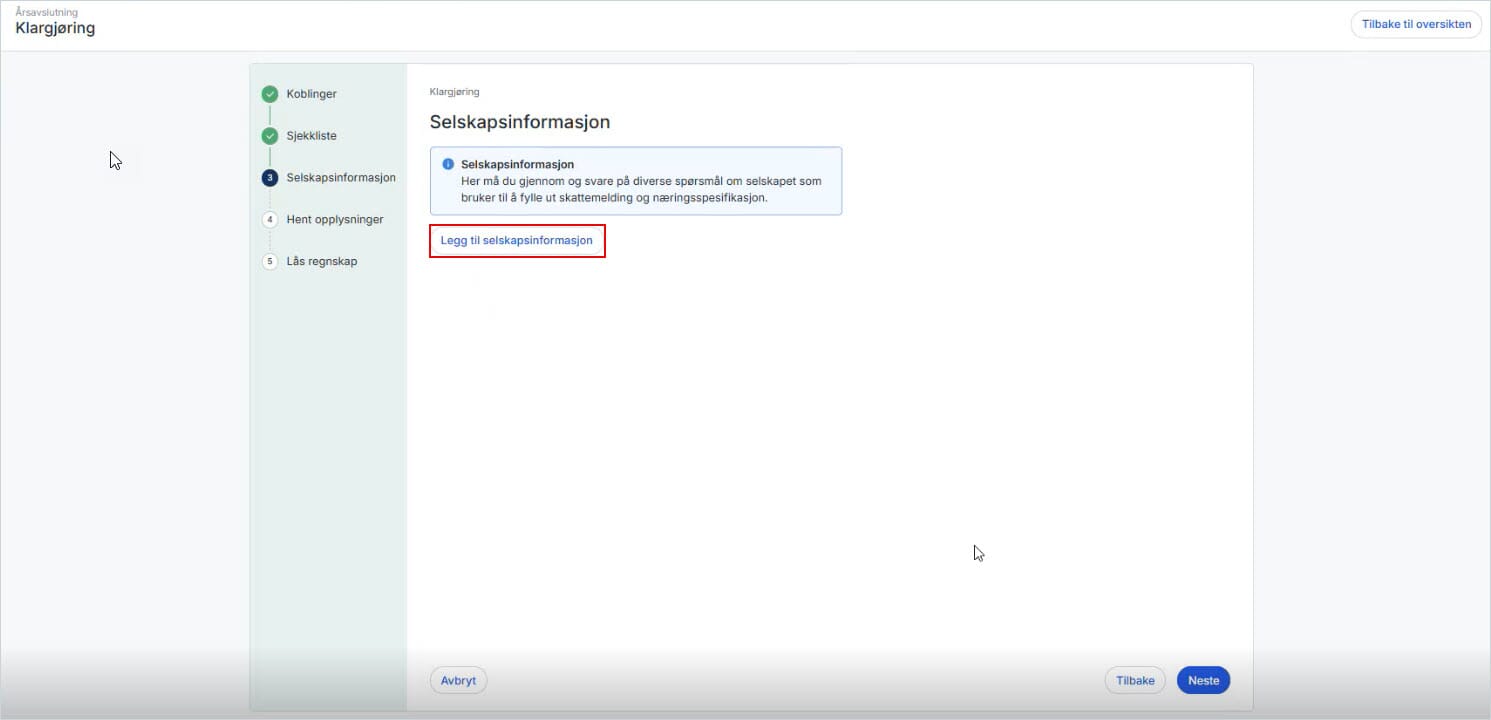Viewport: 1491px width, 720px height.
Task: Open the Selskapsinformasjon step in sidebar
Action: click(341, 178)
